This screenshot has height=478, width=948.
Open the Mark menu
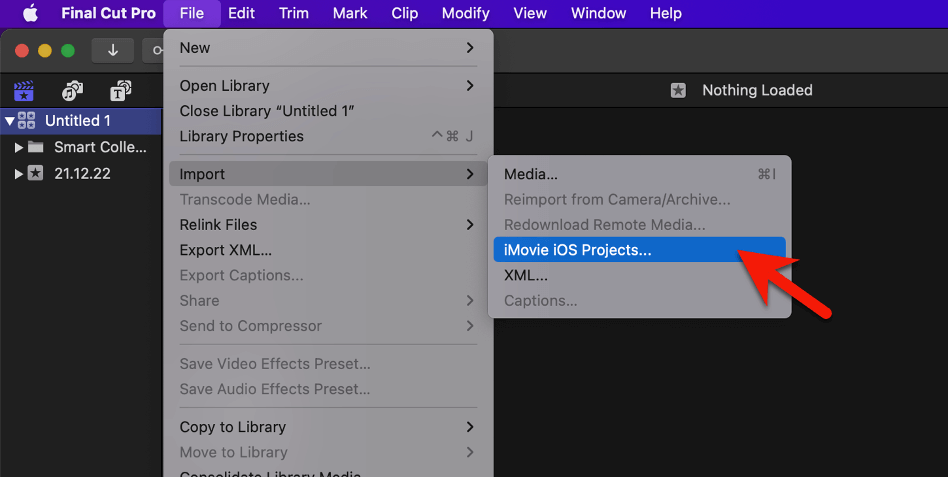[350, 13]
